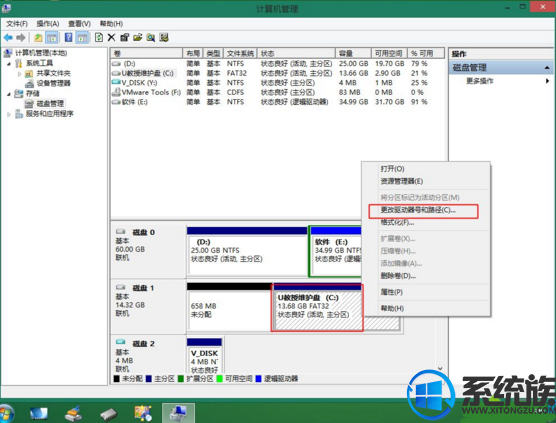
Task: Open the Help question mark icon
Action: click(x=68, y=37)
